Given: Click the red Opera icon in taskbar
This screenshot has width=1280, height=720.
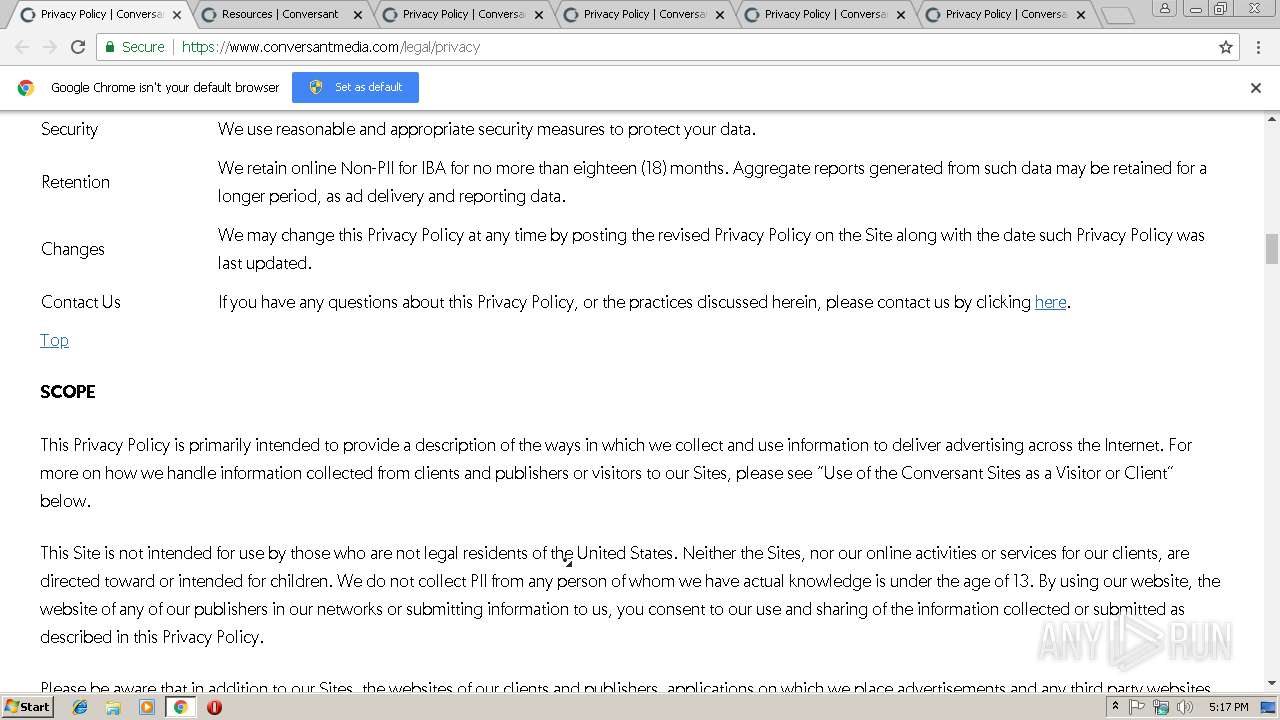Looking at the screenshot, I should (214, 707).
